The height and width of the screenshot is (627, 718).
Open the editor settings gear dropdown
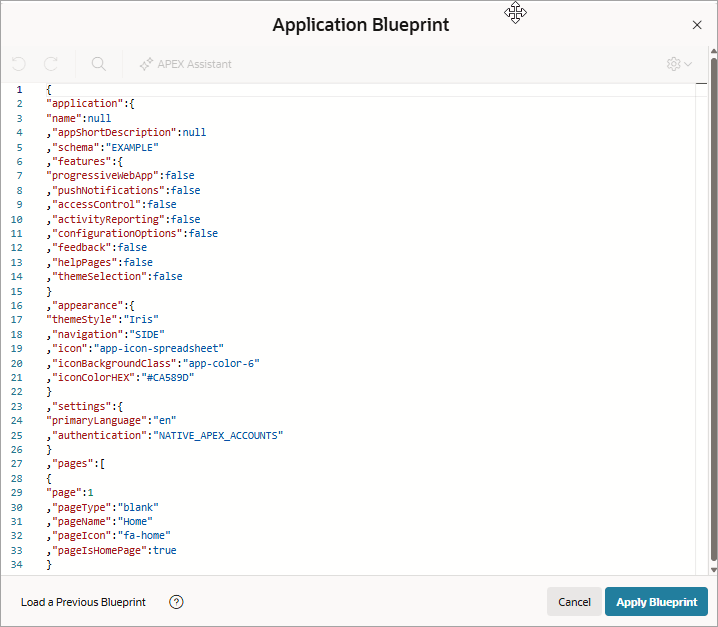click(x=679, y=64)
